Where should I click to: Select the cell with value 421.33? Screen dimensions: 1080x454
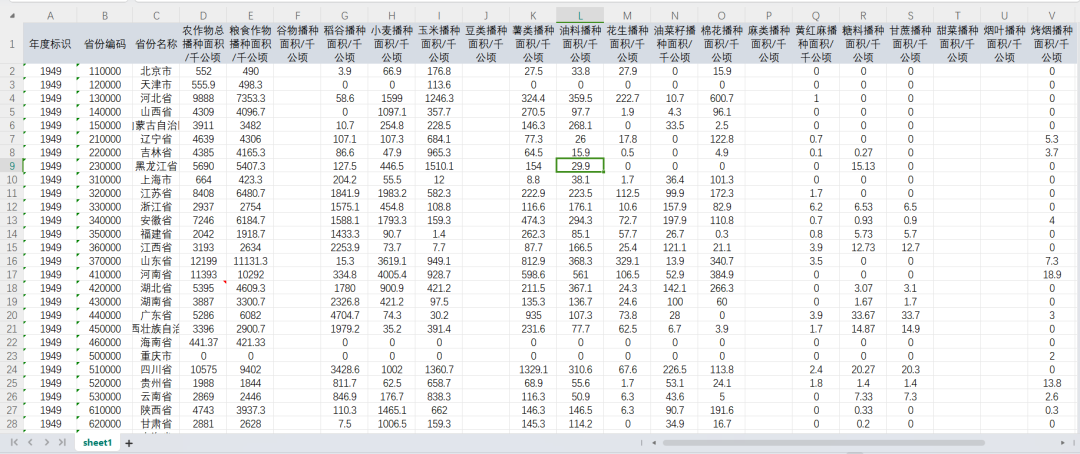250,342
